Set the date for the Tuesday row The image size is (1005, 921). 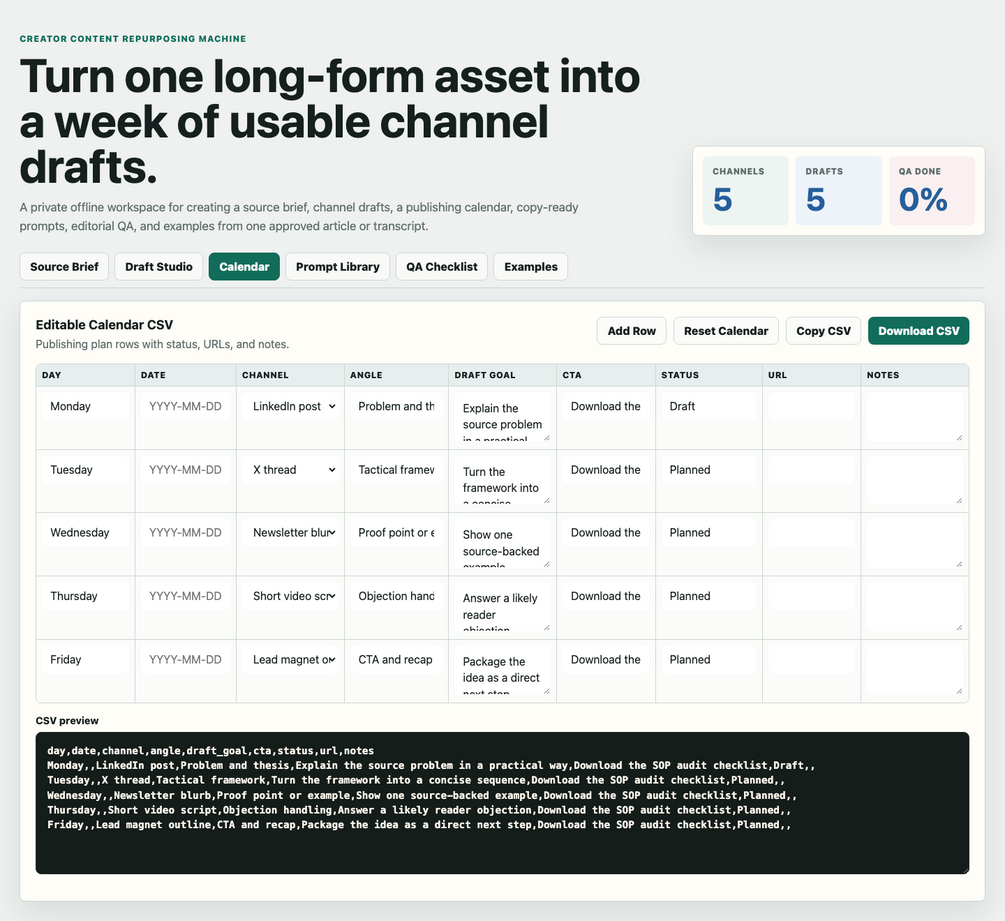(x=185, y=470)
